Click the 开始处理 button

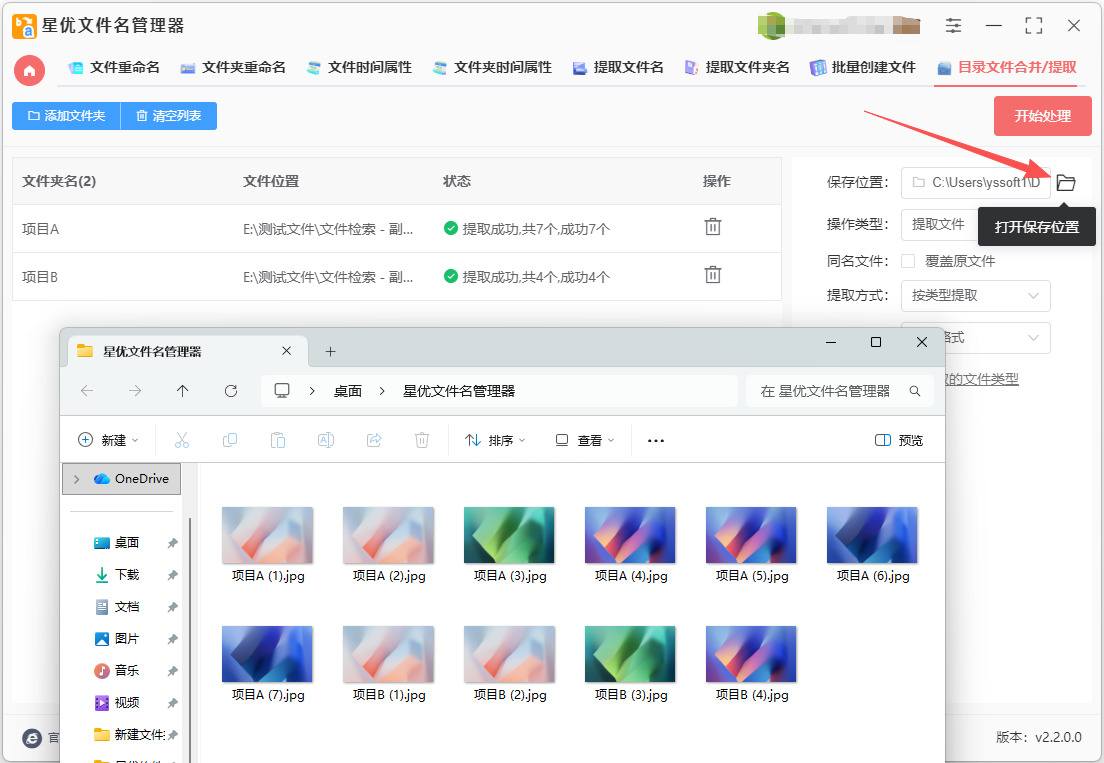(x=1042, y=116)
